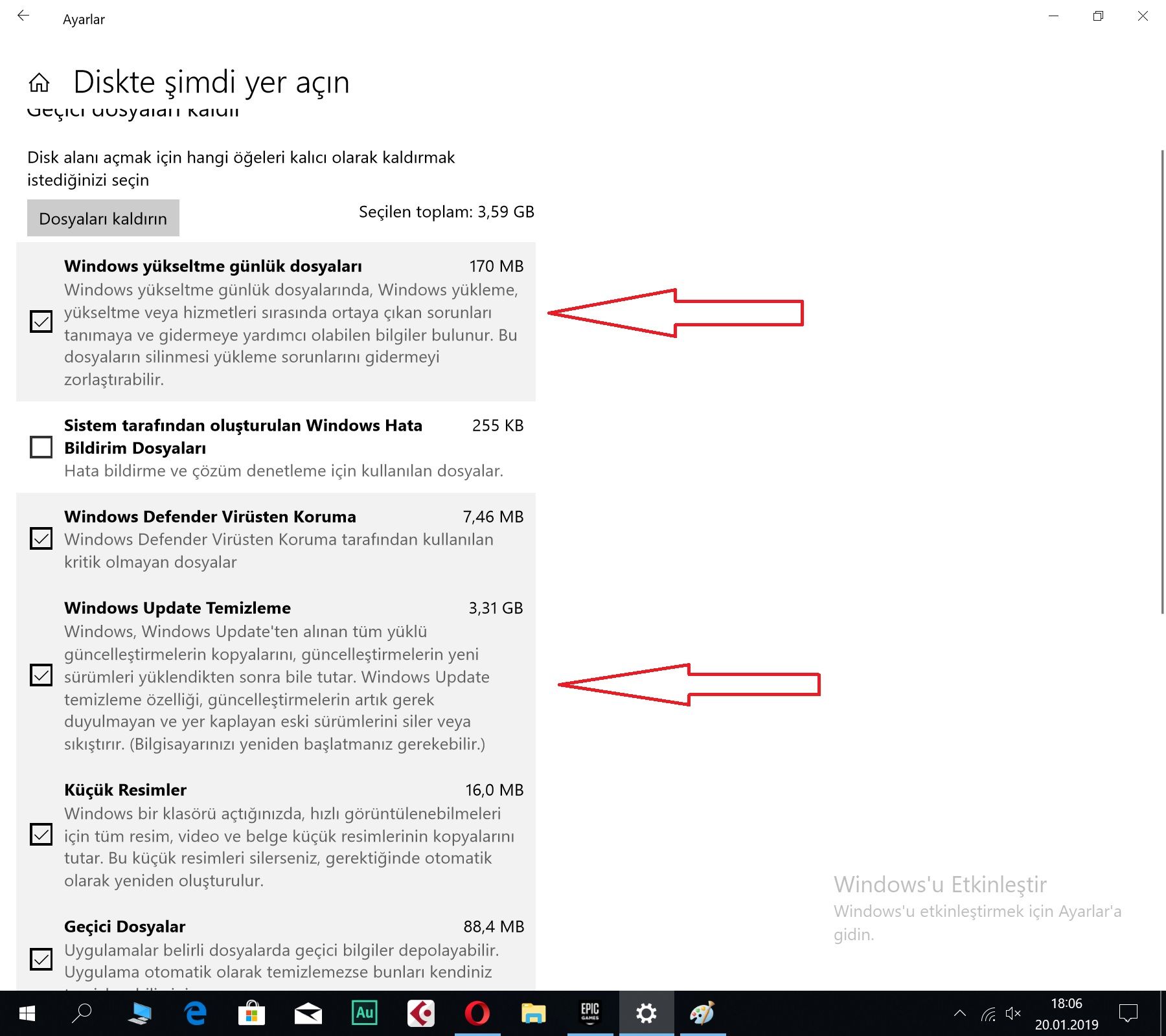The image size is (1166, 1036).
Task: Open the clock showing 18:06
Action: coord(1066,1004)
